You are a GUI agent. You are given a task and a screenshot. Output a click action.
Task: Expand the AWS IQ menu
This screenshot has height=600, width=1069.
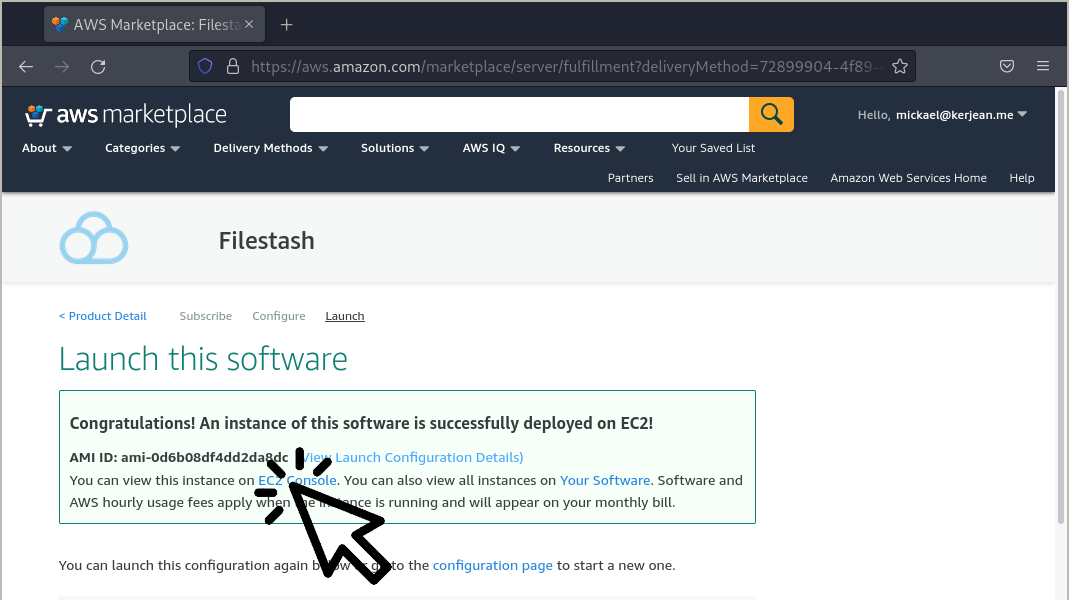491,148
